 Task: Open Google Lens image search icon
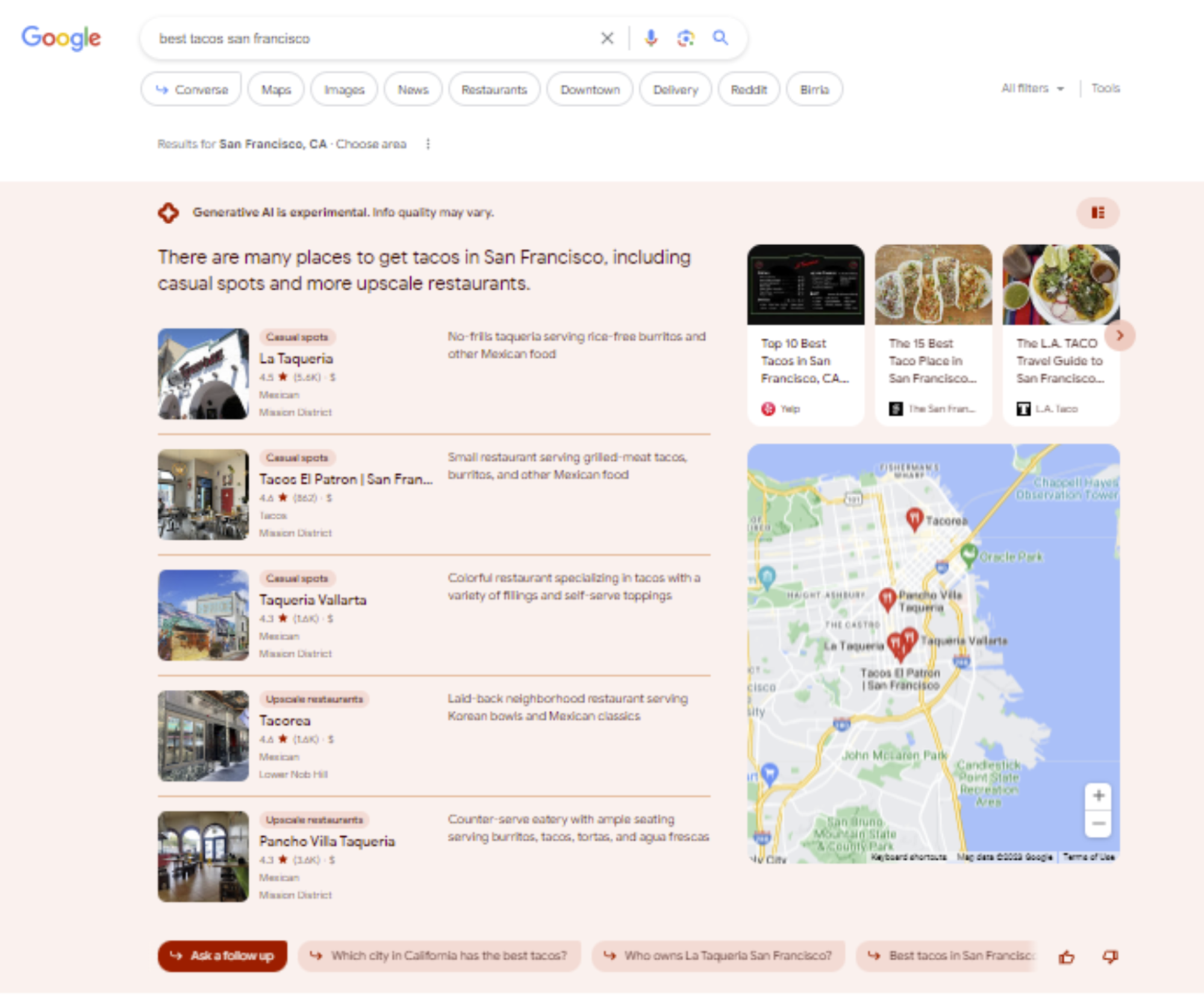coord(685,39)
